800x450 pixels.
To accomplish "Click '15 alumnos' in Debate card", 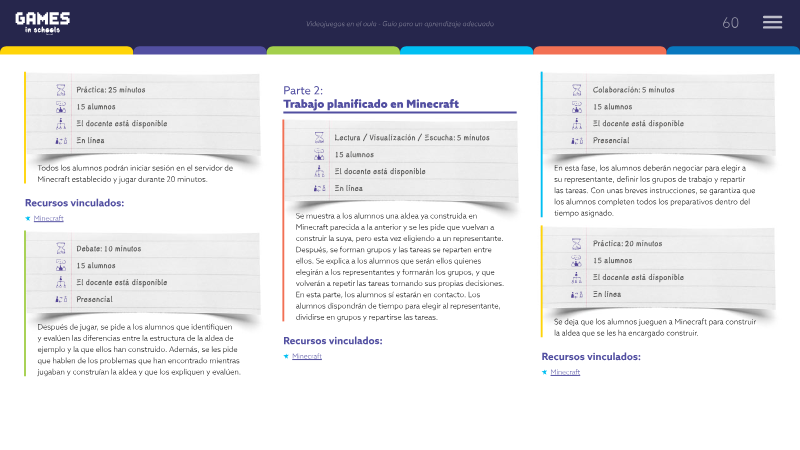I will tap(96, 266).
